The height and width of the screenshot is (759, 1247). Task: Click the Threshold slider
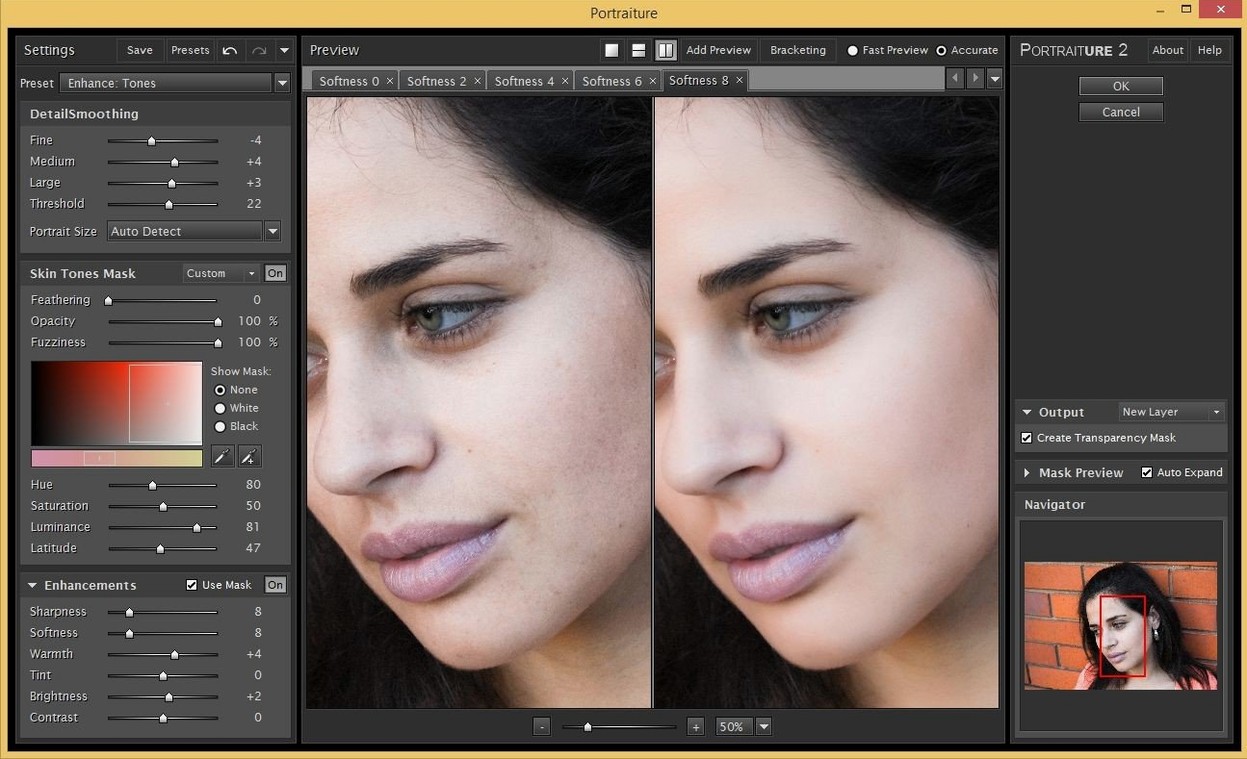click(x=162, y=204)
